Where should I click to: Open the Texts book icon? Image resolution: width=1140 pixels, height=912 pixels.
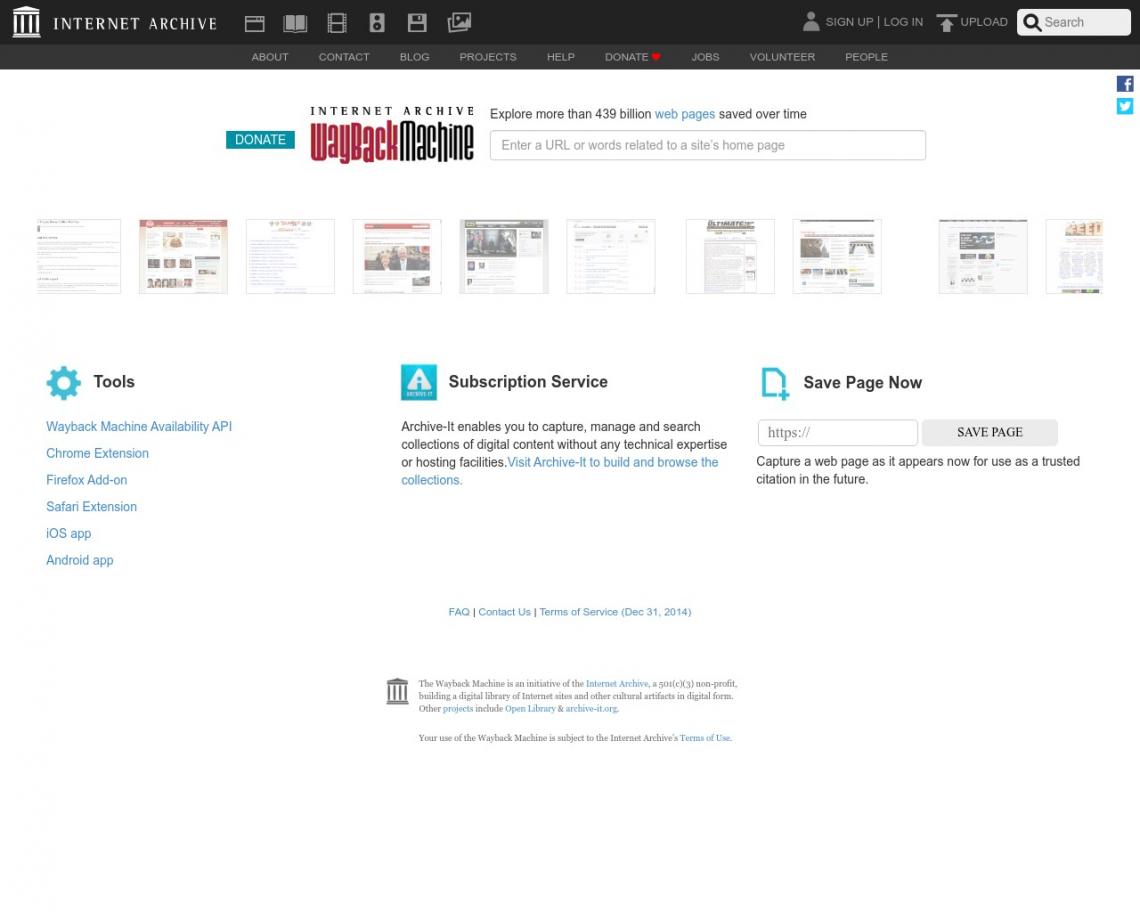[295, 23]
